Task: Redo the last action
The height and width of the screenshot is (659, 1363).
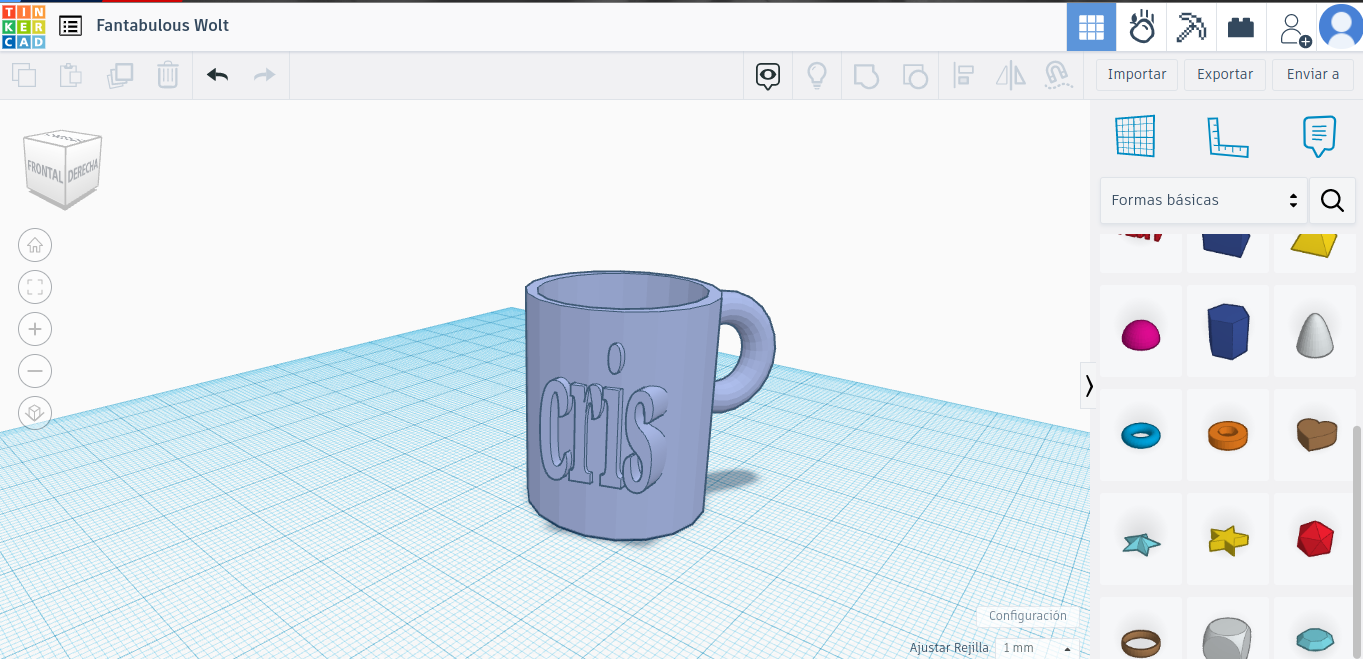Action: tap(264, 75)
